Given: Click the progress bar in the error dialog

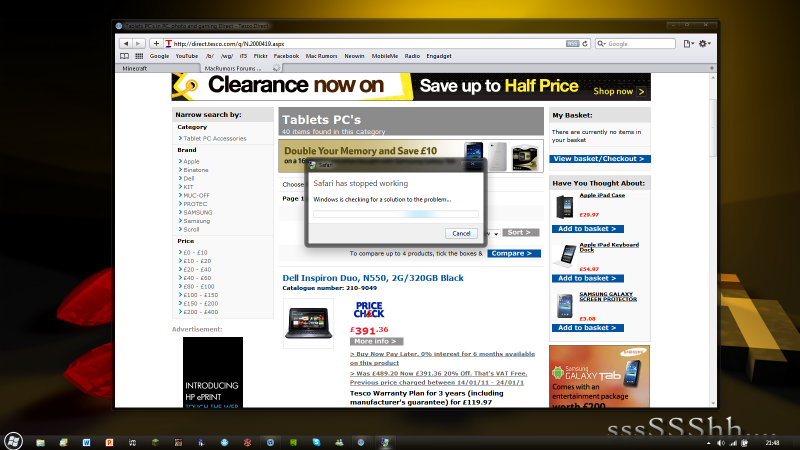Looking at the screenshot, I should tap(396, 214).
